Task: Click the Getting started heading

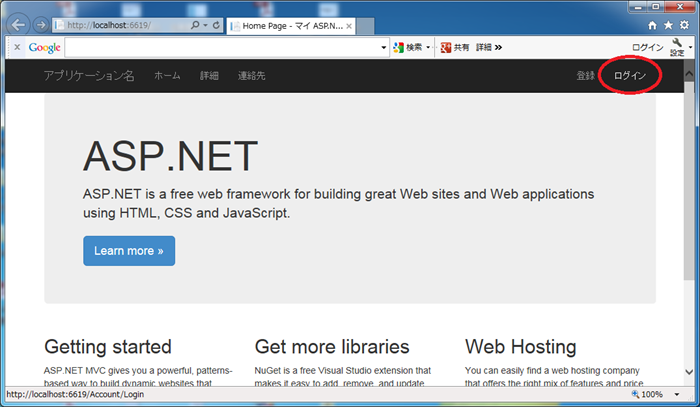Action: coord(108,347)
